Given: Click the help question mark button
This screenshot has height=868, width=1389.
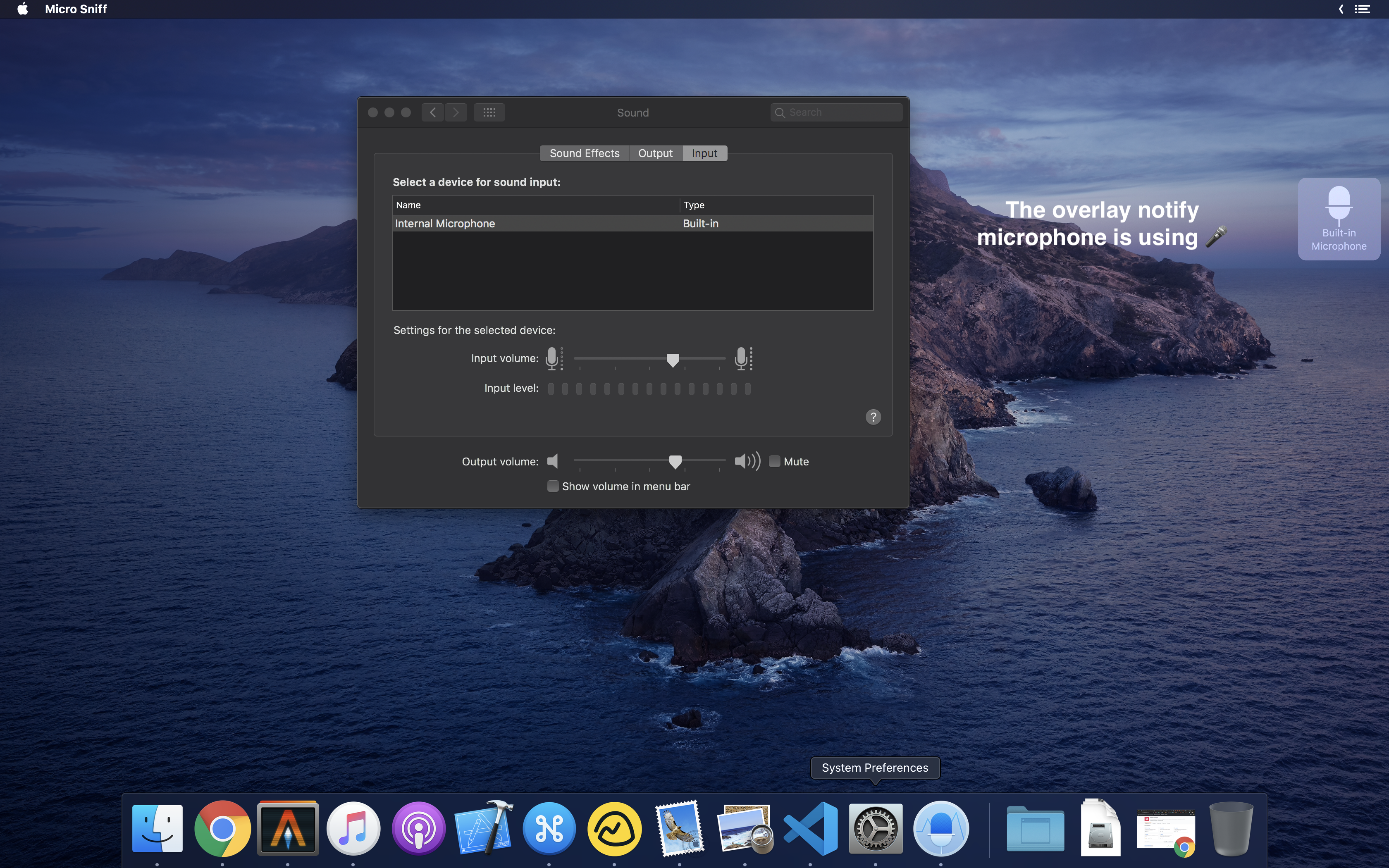Looking at the screenshot, I should coord(873,417).
